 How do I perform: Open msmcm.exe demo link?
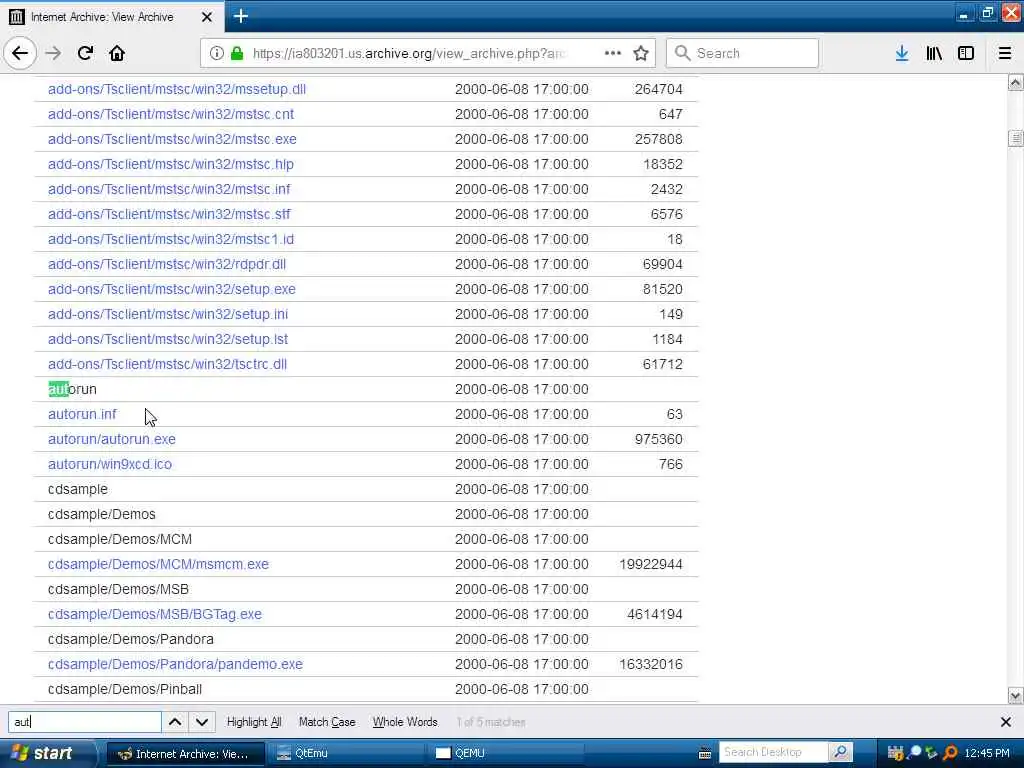click(x=158, y=564)
